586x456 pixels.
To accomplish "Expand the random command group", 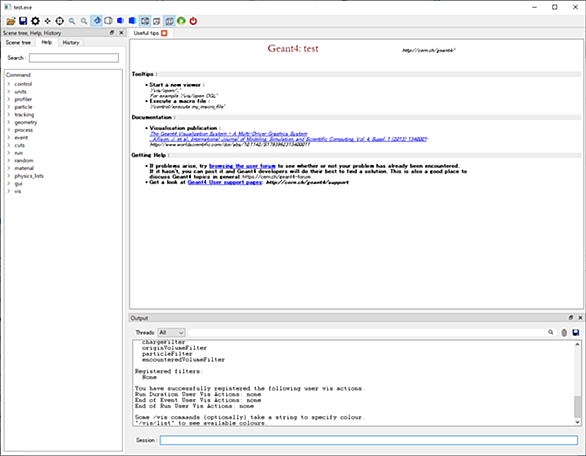I will coord(9,161).
